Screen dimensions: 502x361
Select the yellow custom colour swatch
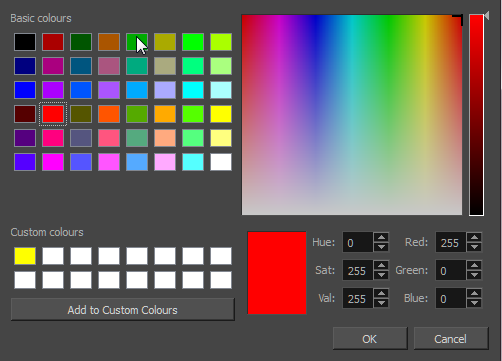[25, 256]
